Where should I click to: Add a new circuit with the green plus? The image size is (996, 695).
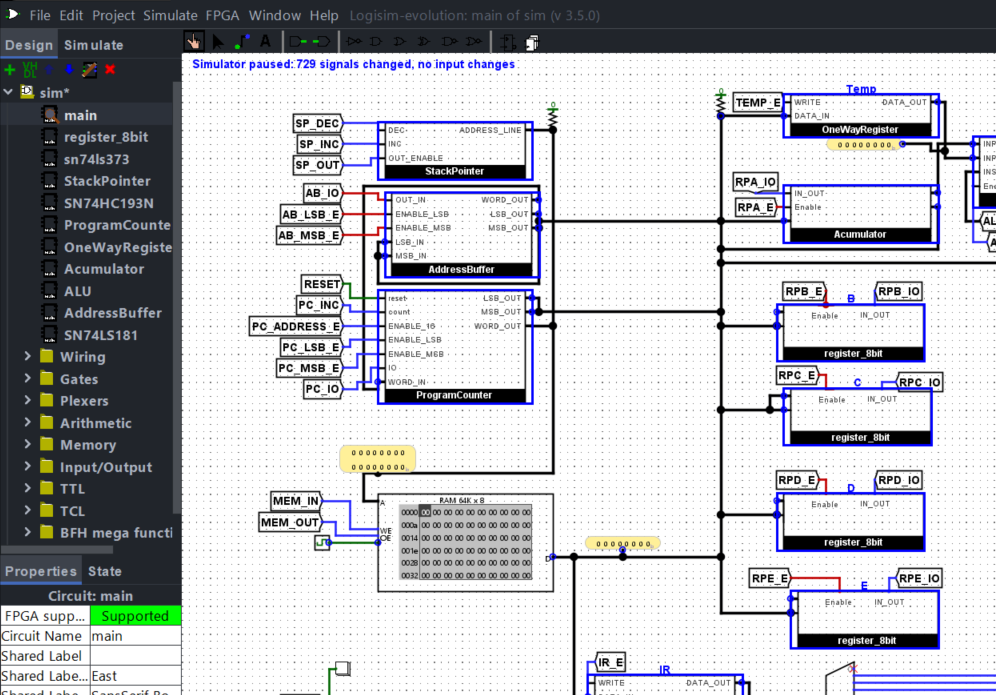10,70
